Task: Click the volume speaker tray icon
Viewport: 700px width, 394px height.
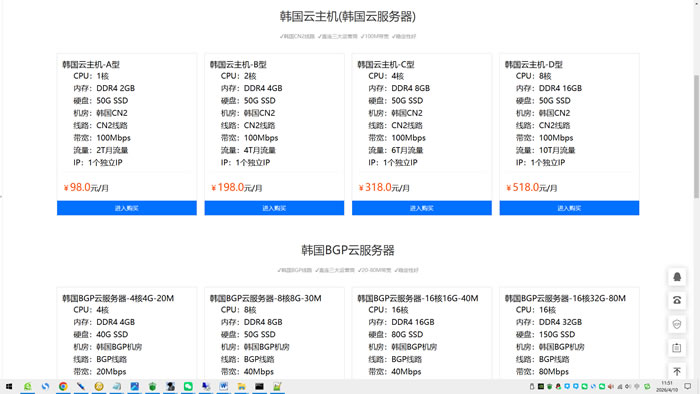Action: [628, 386]
